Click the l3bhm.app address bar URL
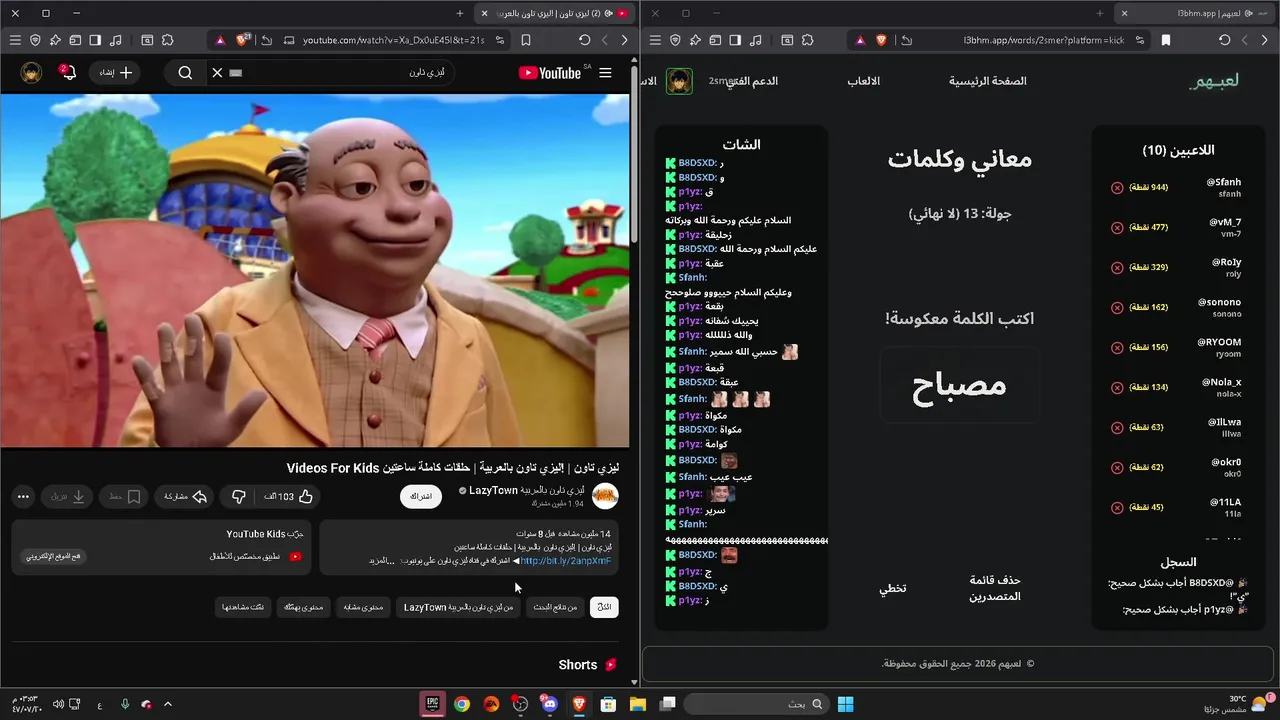Viewport: 1280px width, 720px height. (1044, 40)
